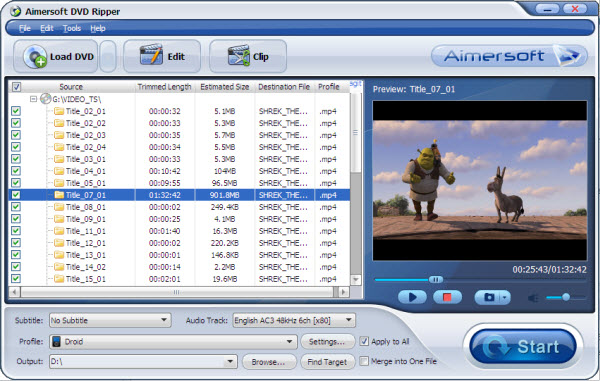Click the volume slider knob
Viewport: 600px width, 381px height.
(x=566, y=297)
